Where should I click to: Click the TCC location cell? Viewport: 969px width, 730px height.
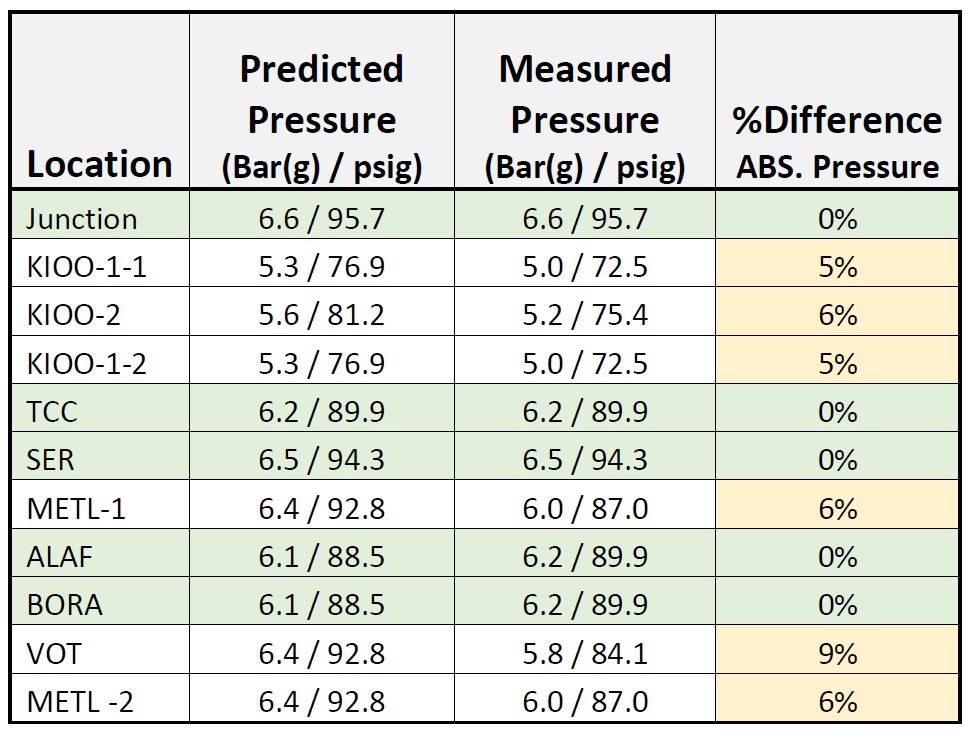(x=52, y=411)
